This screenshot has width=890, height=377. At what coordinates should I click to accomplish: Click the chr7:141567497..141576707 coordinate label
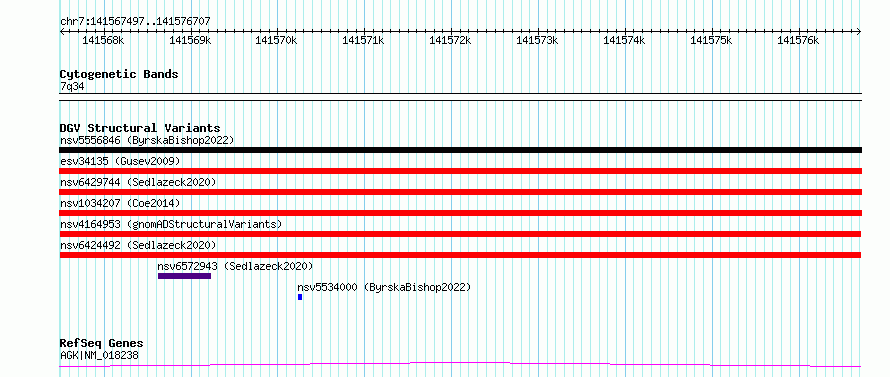click(135, 22)
